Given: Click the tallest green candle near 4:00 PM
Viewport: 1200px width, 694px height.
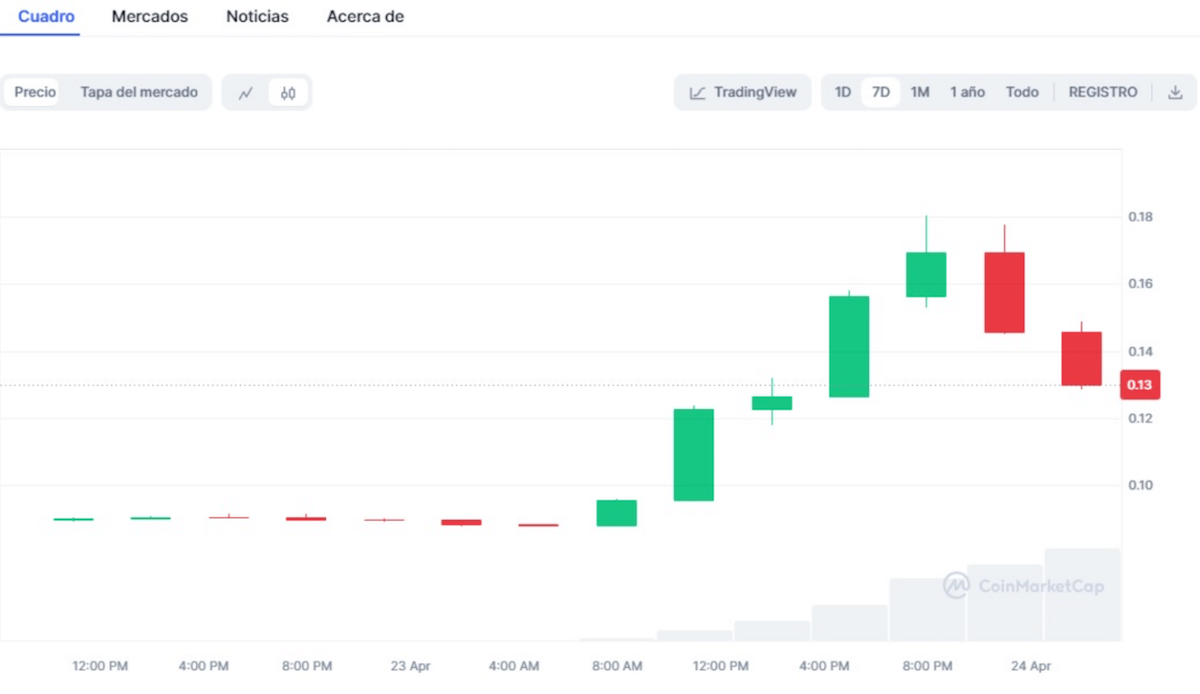Looking at the screenshot, I should 848,346.
